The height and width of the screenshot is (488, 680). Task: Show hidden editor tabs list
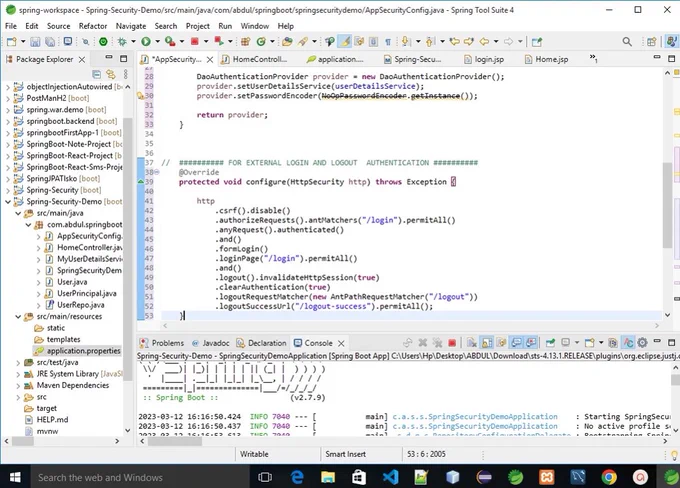(x=593, y=58)
